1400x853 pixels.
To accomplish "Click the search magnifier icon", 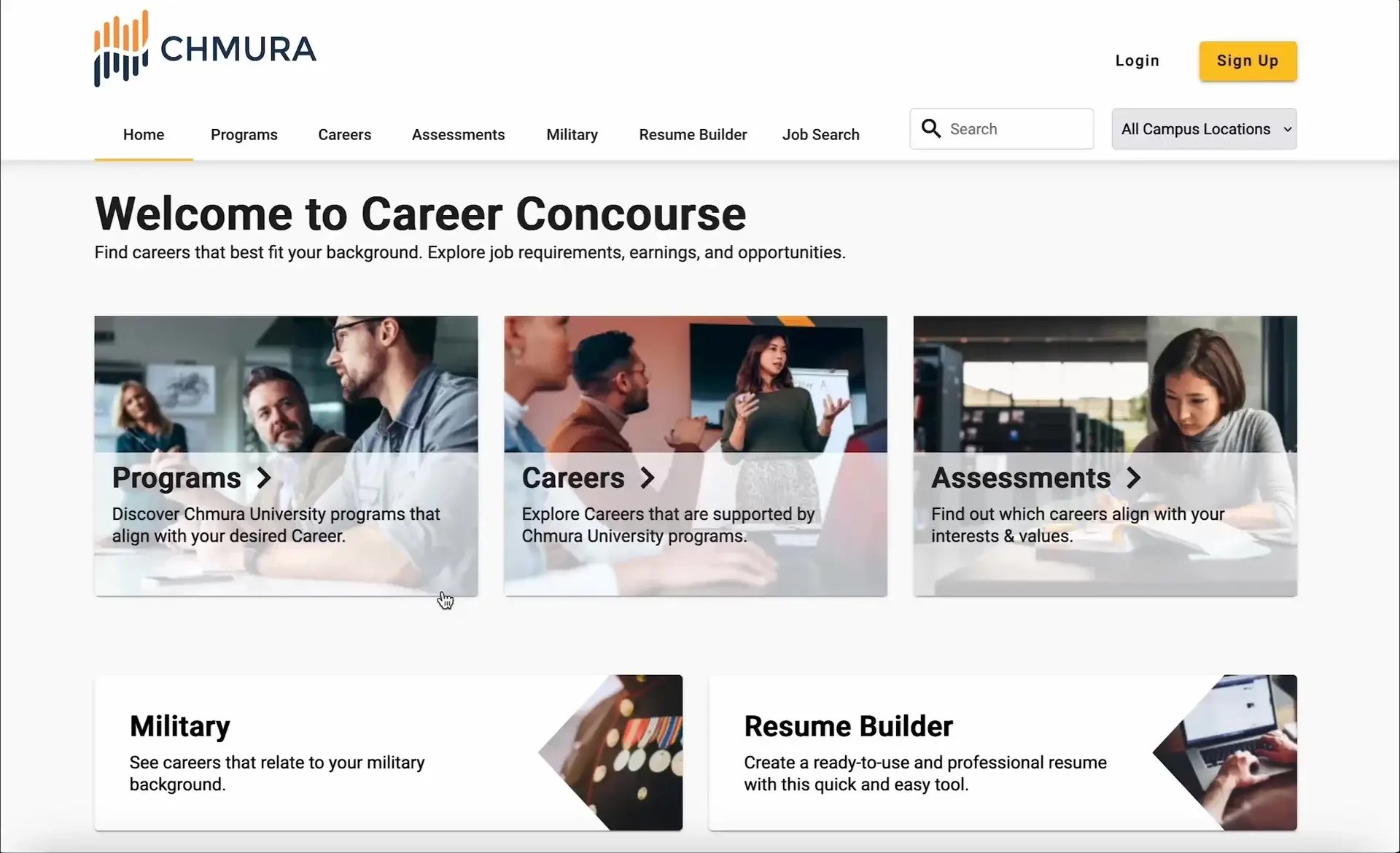I will tap(931, 128).
